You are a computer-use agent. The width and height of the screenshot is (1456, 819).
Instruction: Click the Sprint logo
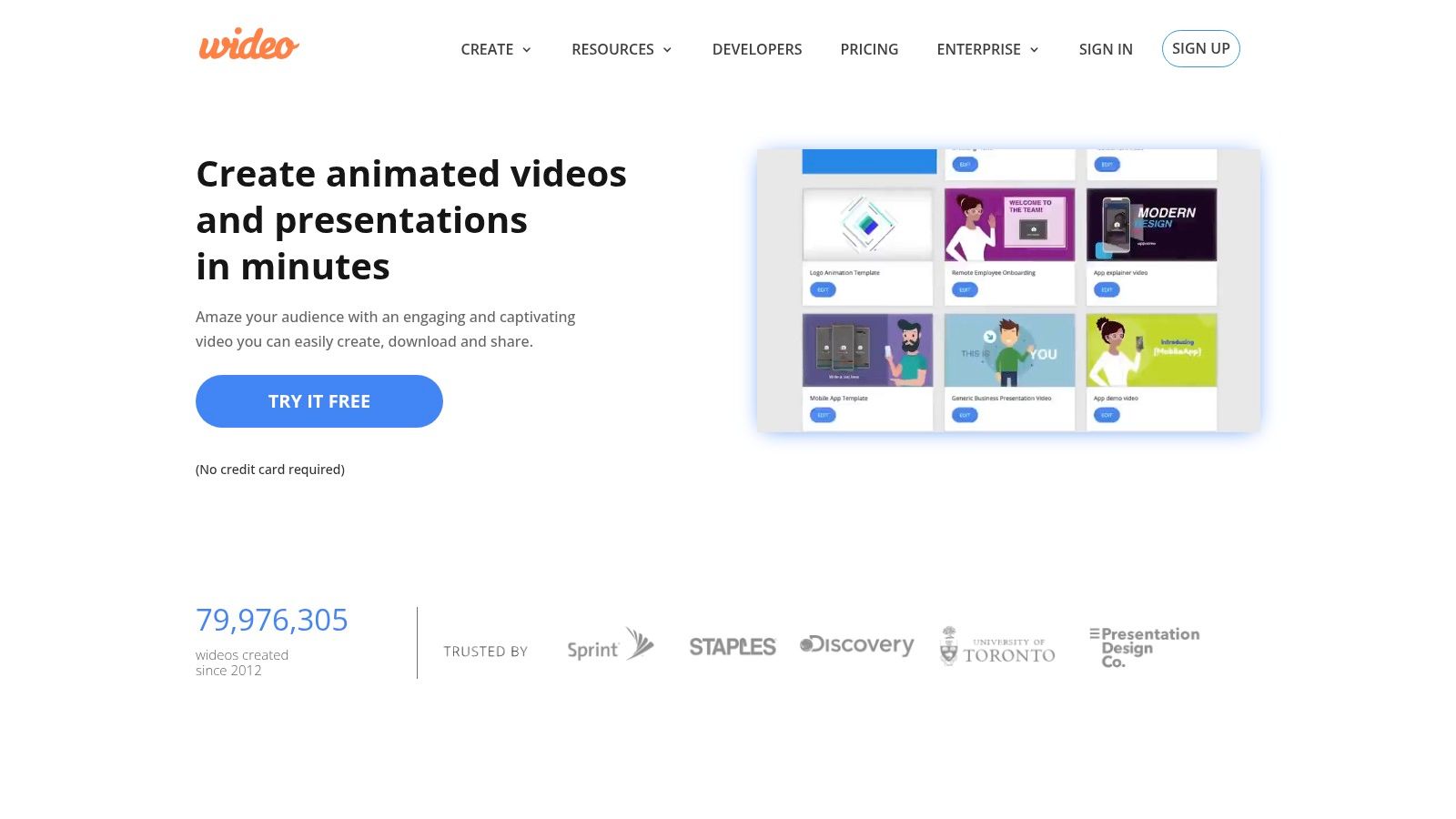[611, 644]
